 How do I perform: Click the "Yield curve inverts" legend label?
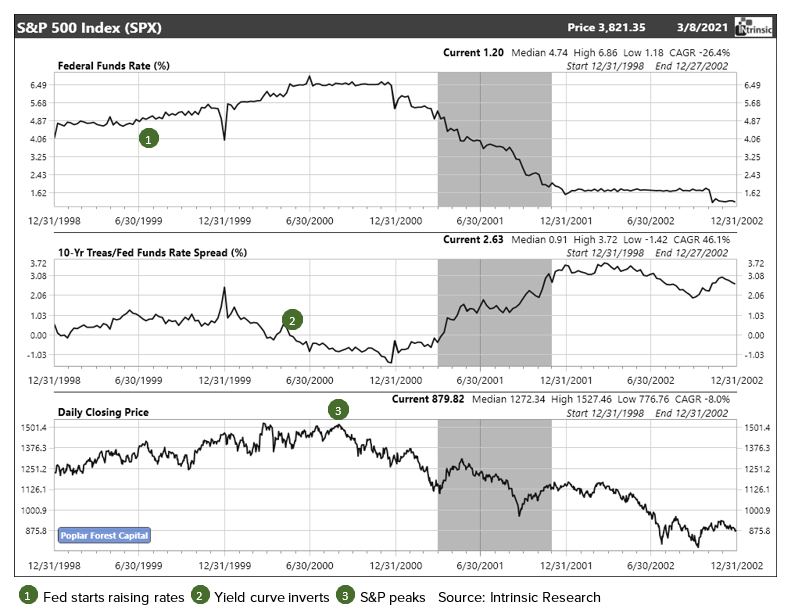point(272,597)
